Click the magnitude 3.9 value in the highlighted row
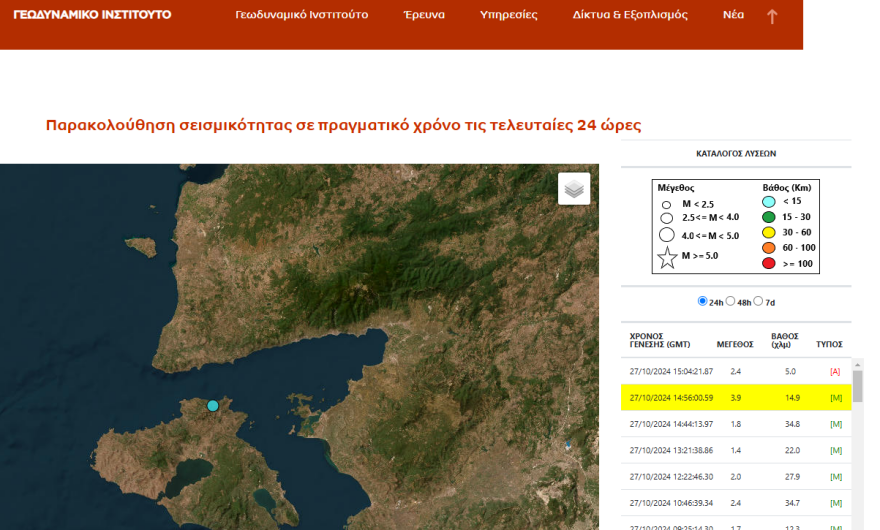 click(735, 398)
